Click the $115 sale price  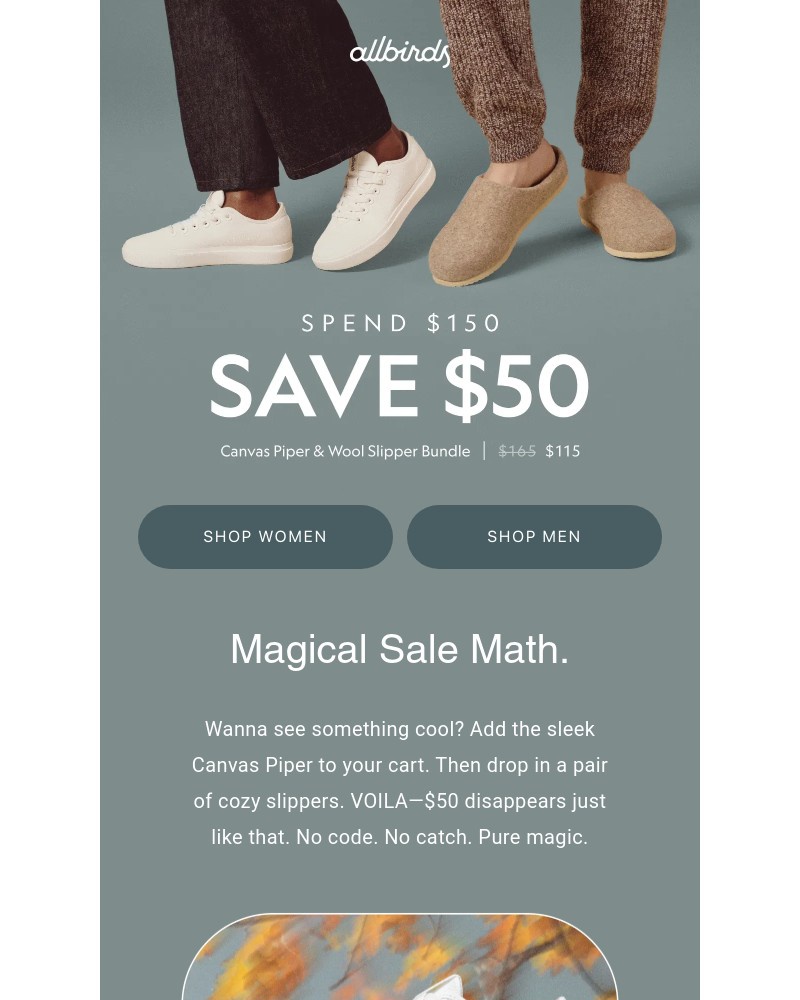563,452
